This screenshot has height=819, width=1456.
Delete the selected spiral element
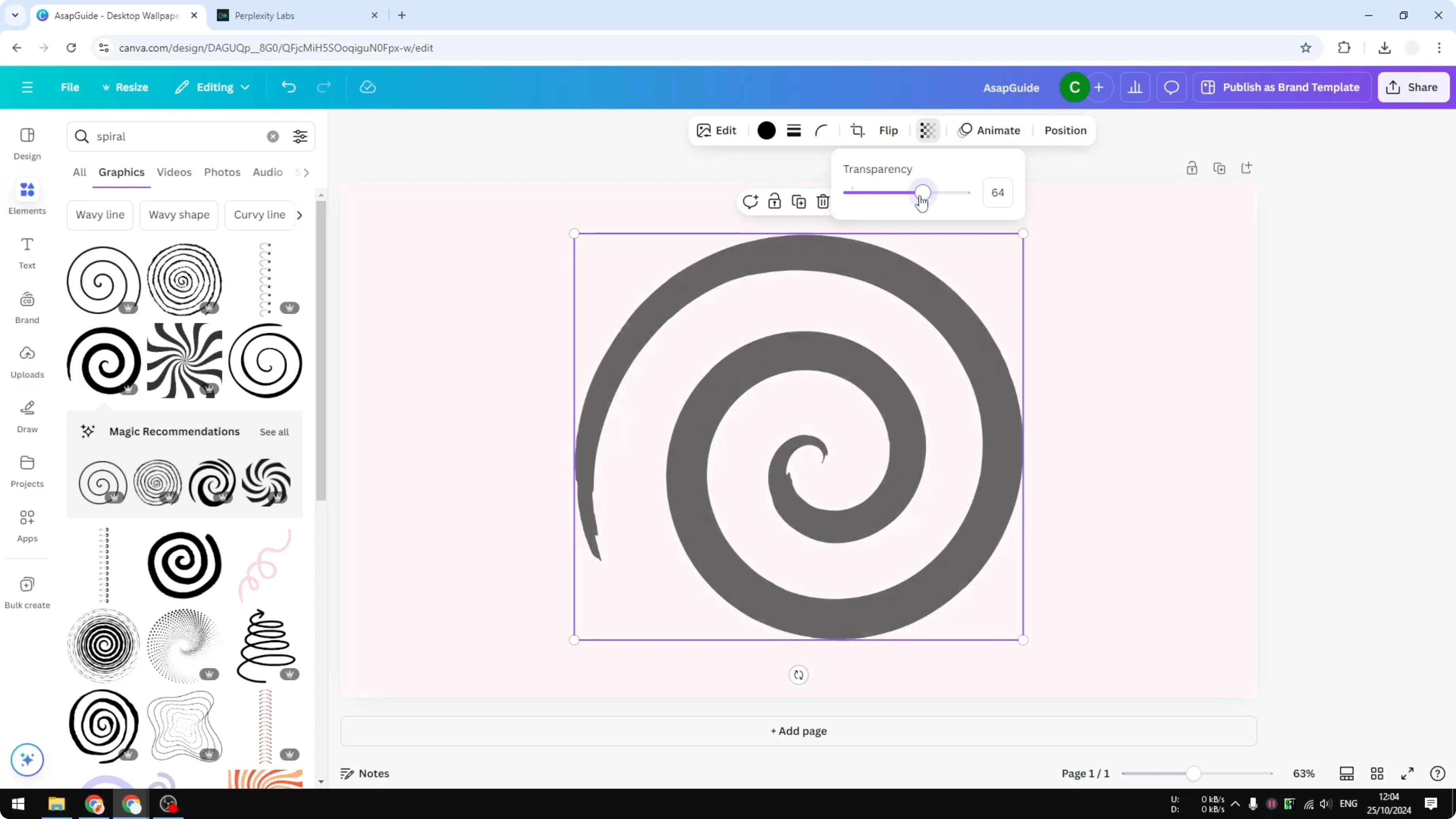coord(823,201)
